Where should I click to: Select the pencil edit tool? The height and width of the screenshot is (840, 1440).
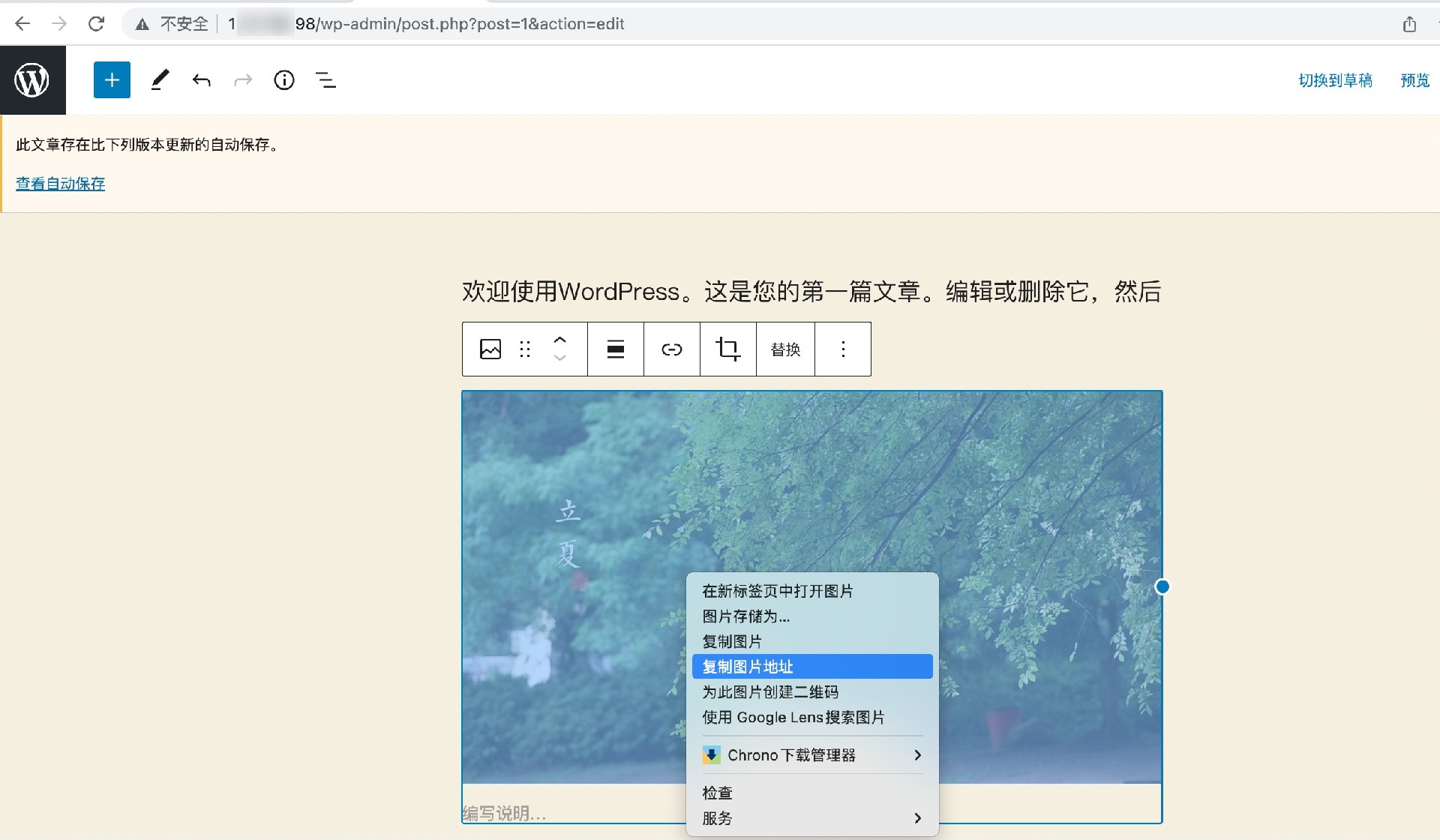(160, 80)
